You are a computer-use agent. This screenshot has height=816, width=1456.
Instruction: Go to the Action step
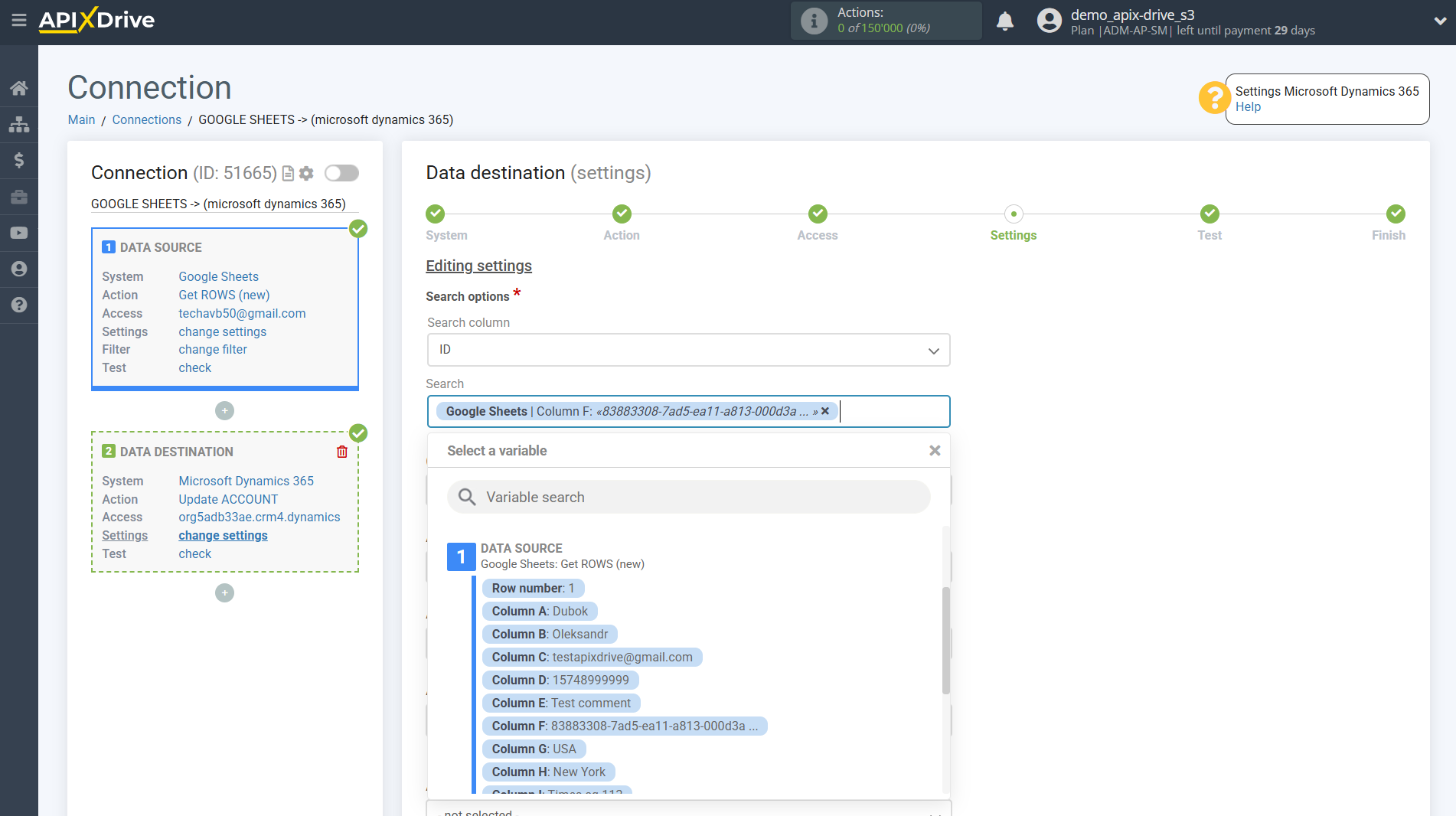622,214
